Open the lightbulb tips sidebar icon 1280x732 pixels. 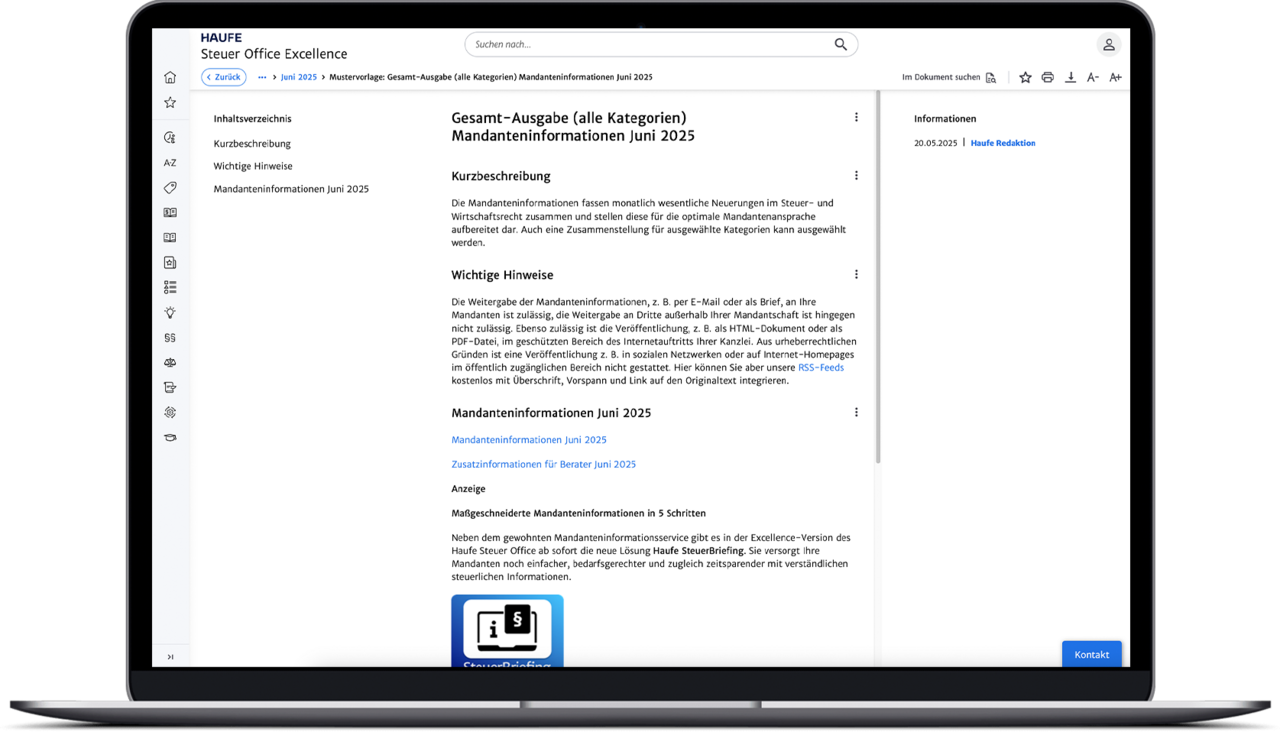pos(170,312)
